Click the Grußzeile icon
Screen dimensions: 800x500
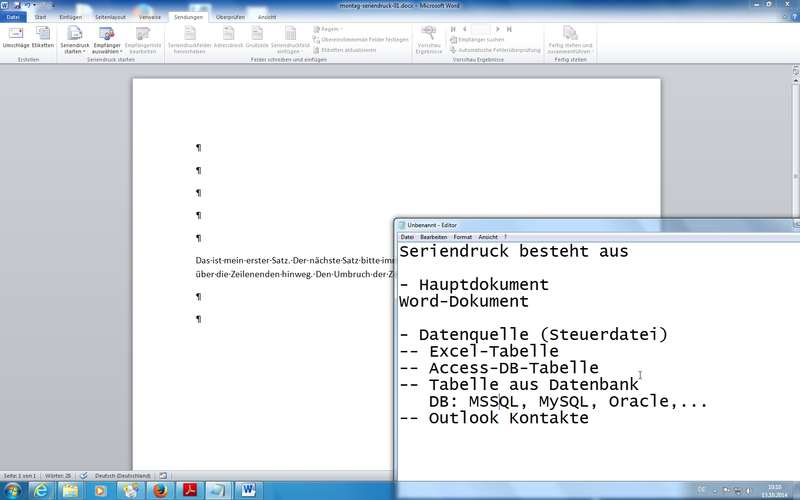[x=257, y=38]
